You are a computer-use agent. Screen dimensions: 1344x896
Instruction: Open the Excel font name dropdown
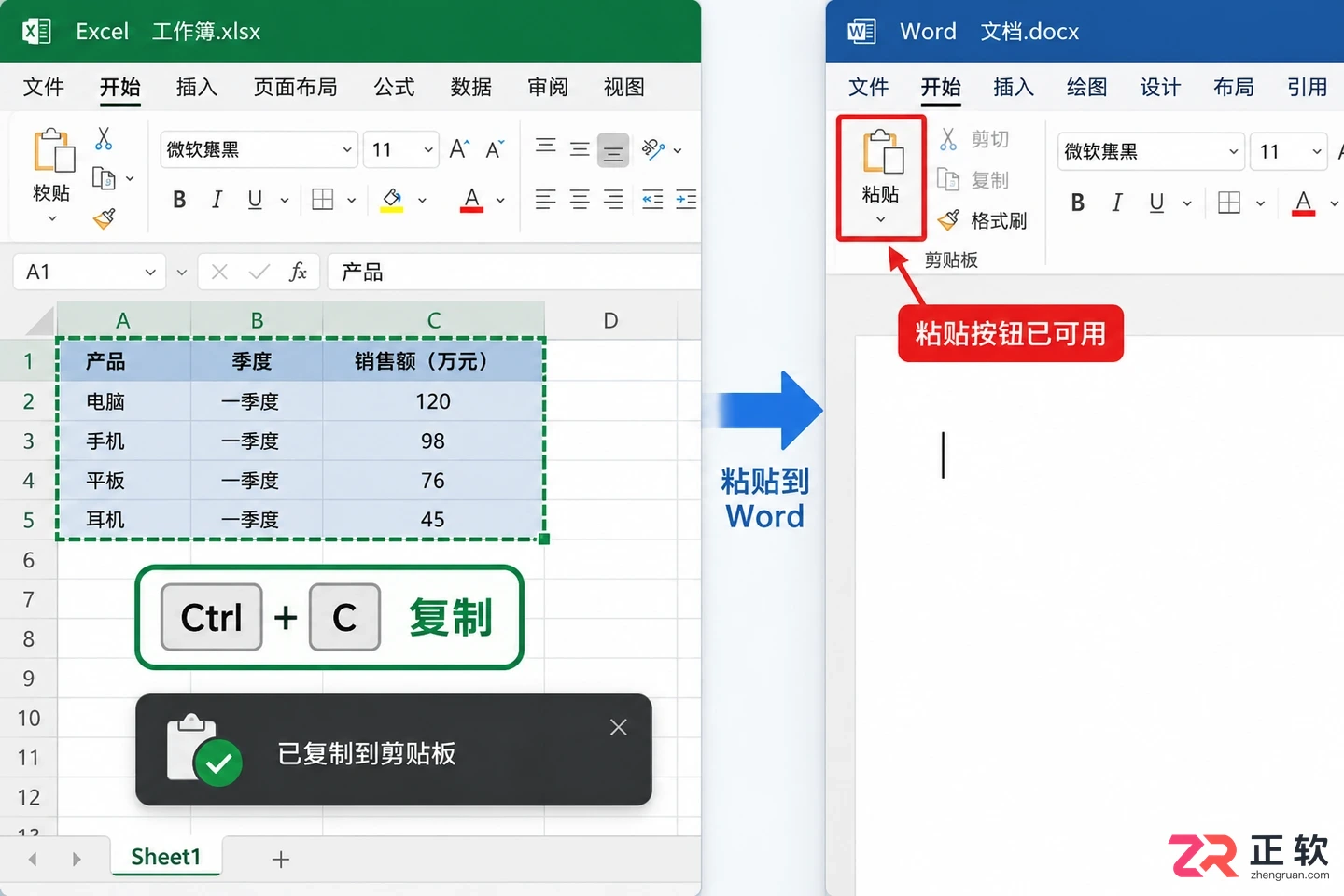tap(347, 150)
